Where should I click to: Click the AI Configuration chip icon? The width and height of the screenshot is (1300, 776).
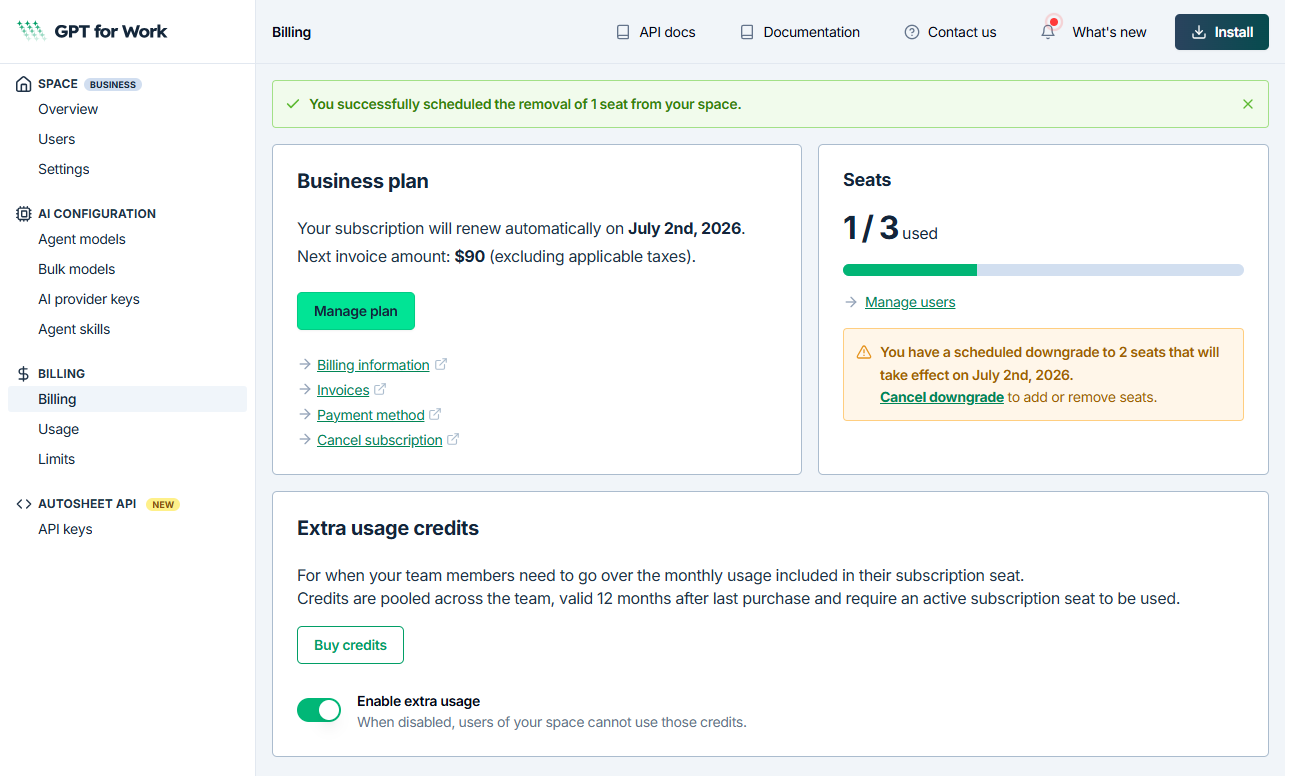point(24,214)
